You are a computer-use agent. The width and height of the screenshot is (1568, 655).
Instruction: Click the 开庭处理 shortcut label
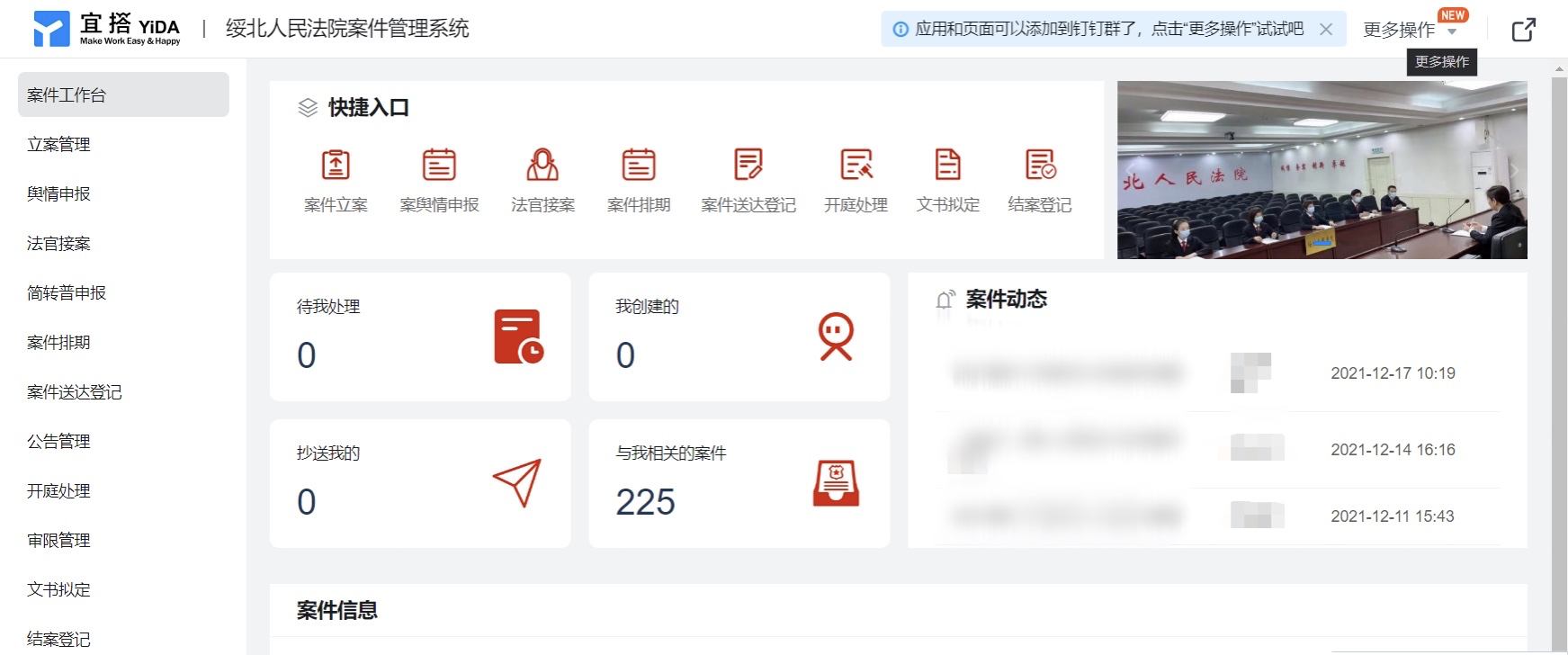(x=856, y=205)
